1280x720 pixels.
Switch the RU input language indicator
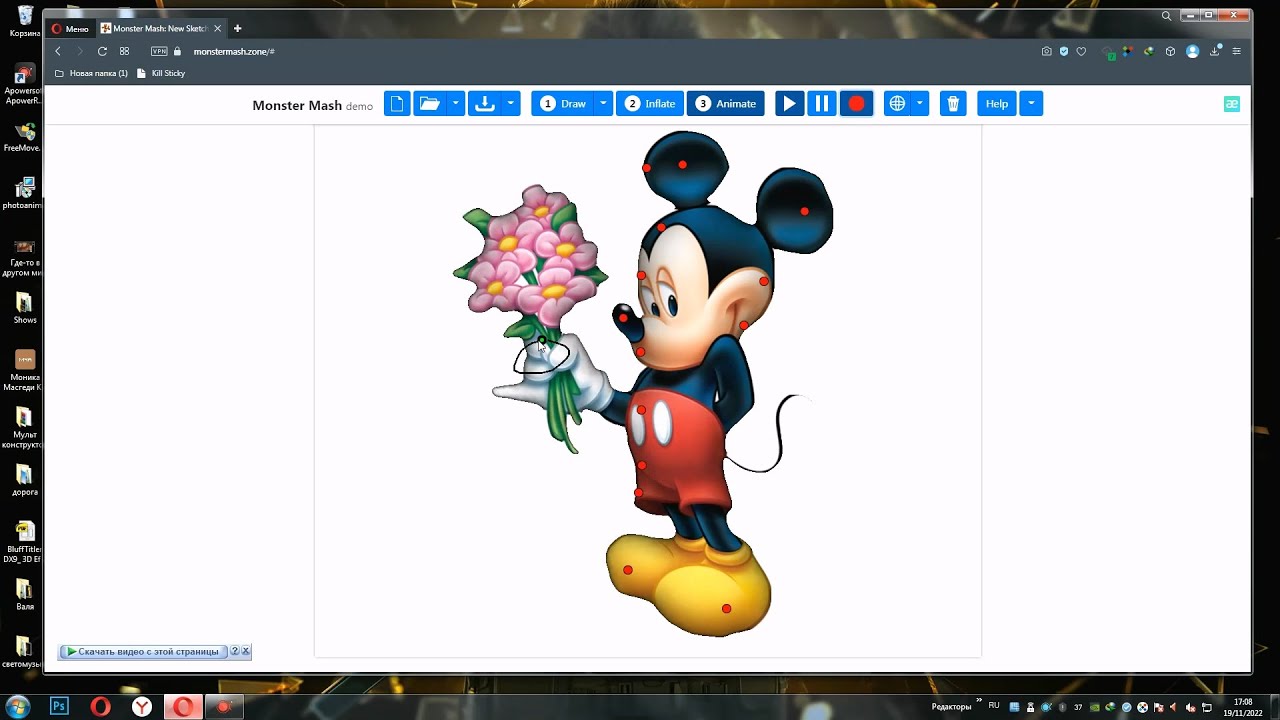994,706
